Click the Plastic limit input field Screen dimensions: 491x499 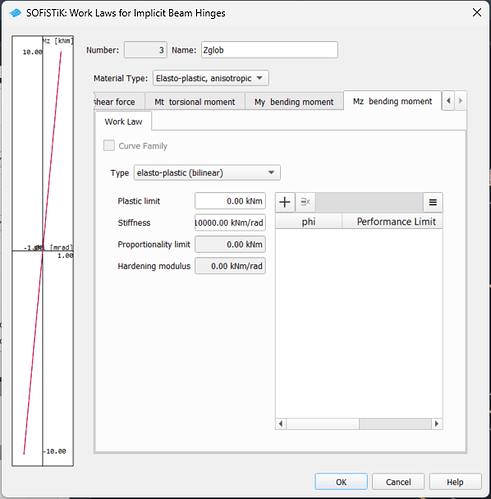click(x=230, y=201)
